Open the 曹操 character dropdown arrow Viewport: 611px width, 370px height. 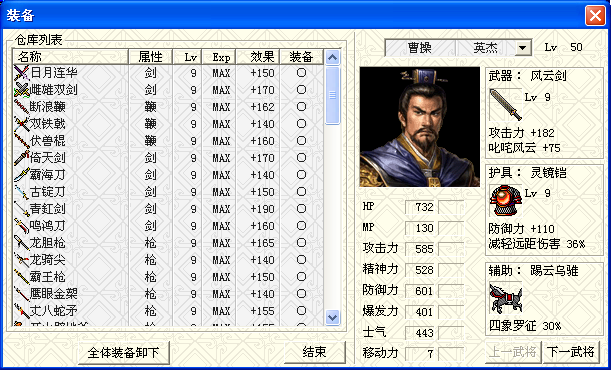(x=523, y=48)
